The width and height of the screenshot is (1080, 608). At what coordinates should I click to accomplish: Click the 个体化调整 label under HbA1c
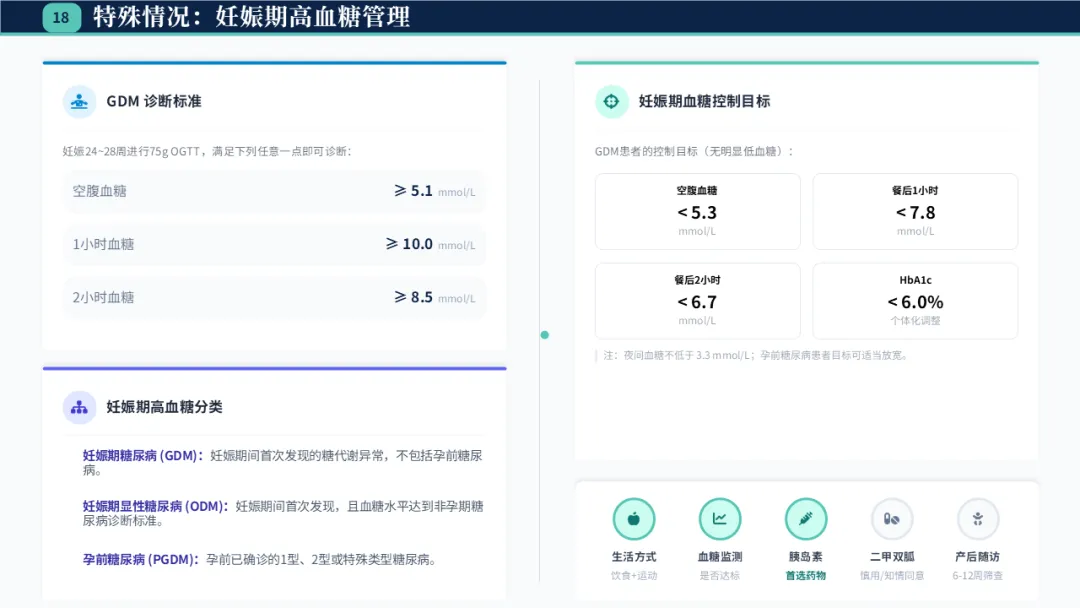pos(915,321)
